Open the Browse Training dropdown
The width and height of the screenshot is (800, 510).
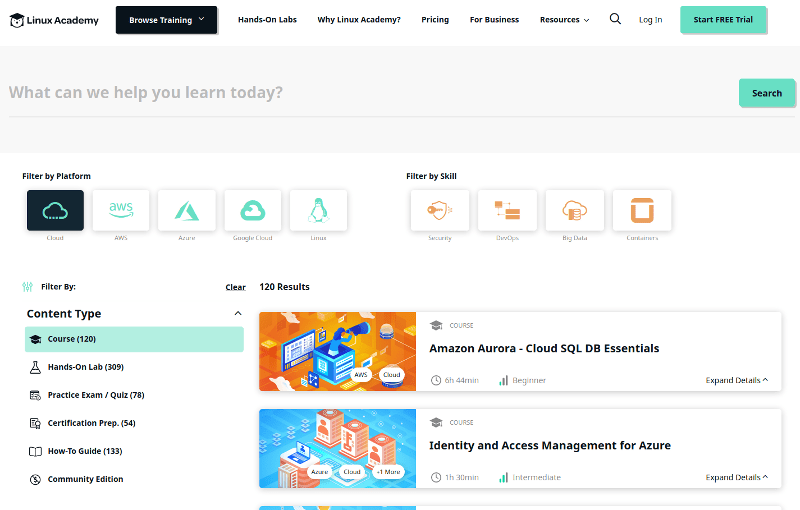pos(166,20)
